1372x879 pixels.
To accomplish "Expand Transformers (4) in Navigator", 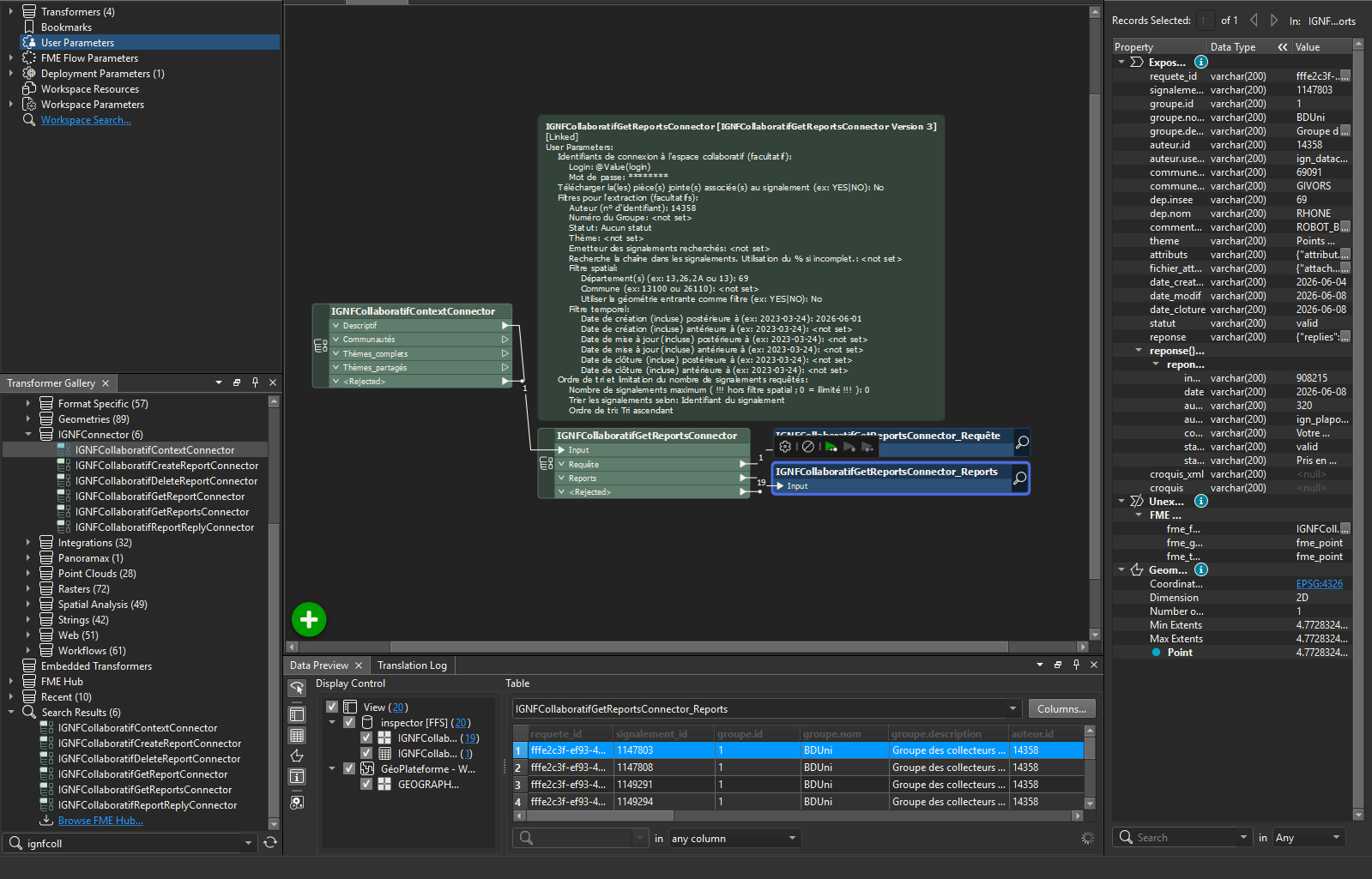I will 11,11.
